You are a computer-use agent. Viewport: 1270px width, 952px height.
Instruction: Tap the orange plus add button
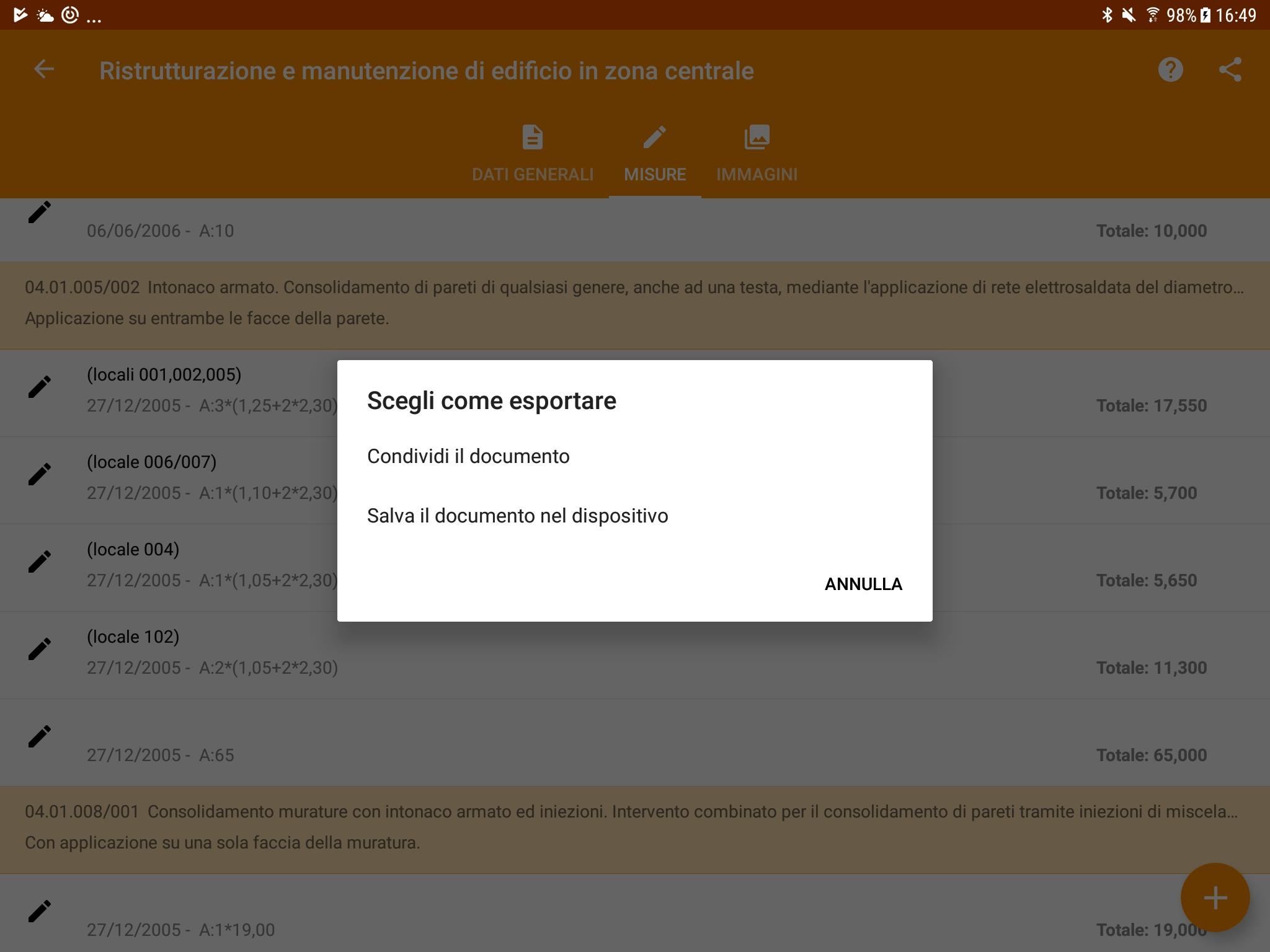pos(1214,897)
